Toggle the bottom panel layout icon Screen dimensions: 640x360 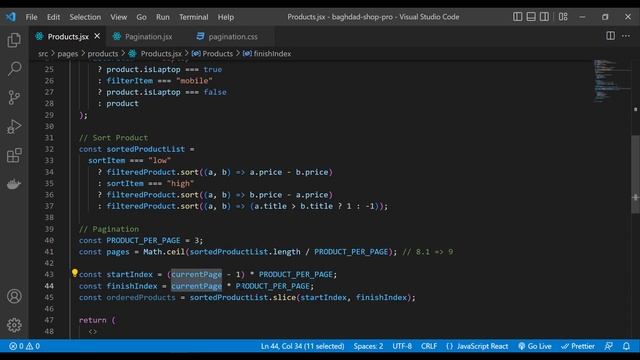pyautogui.click(x=531, y=17)
